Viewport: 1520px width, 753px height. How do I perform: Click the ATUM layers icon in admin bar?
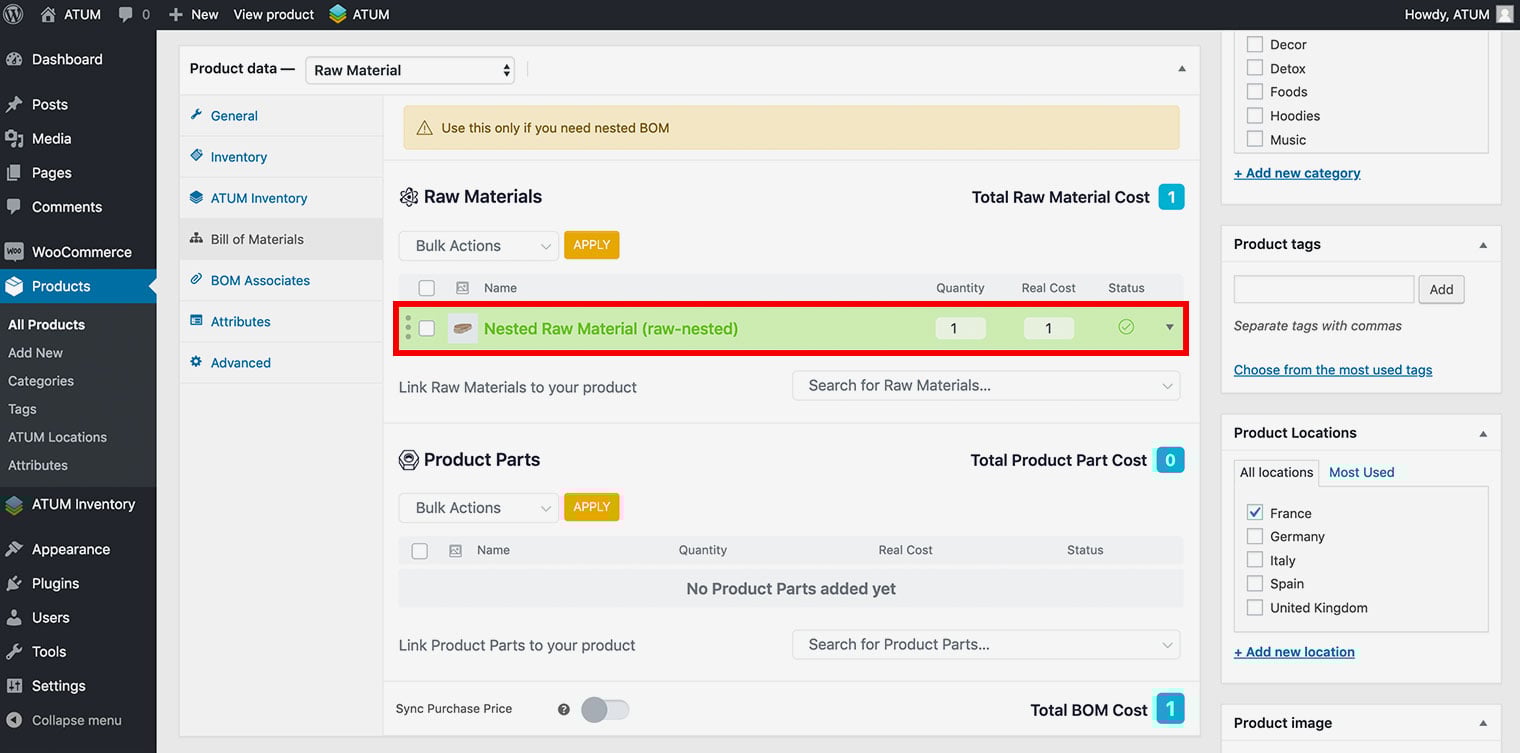(338, 14)
